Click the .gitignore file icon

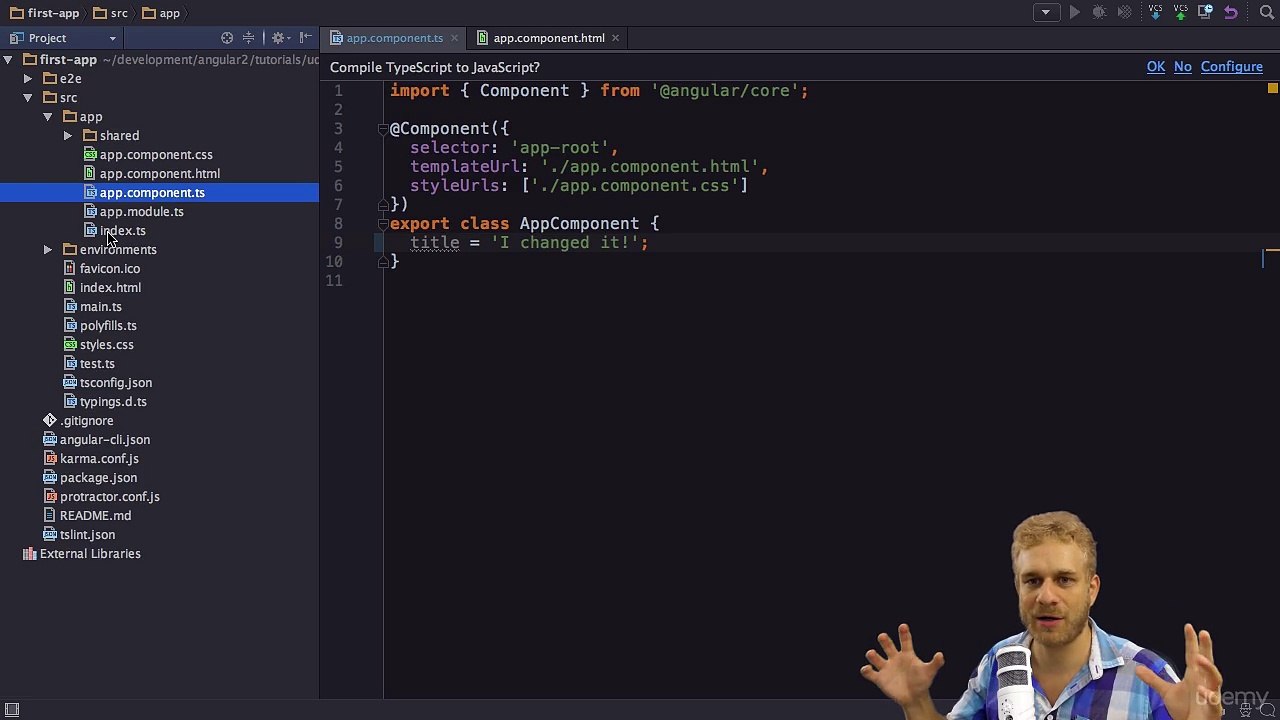pyautogui.click(x=50, y=420)
